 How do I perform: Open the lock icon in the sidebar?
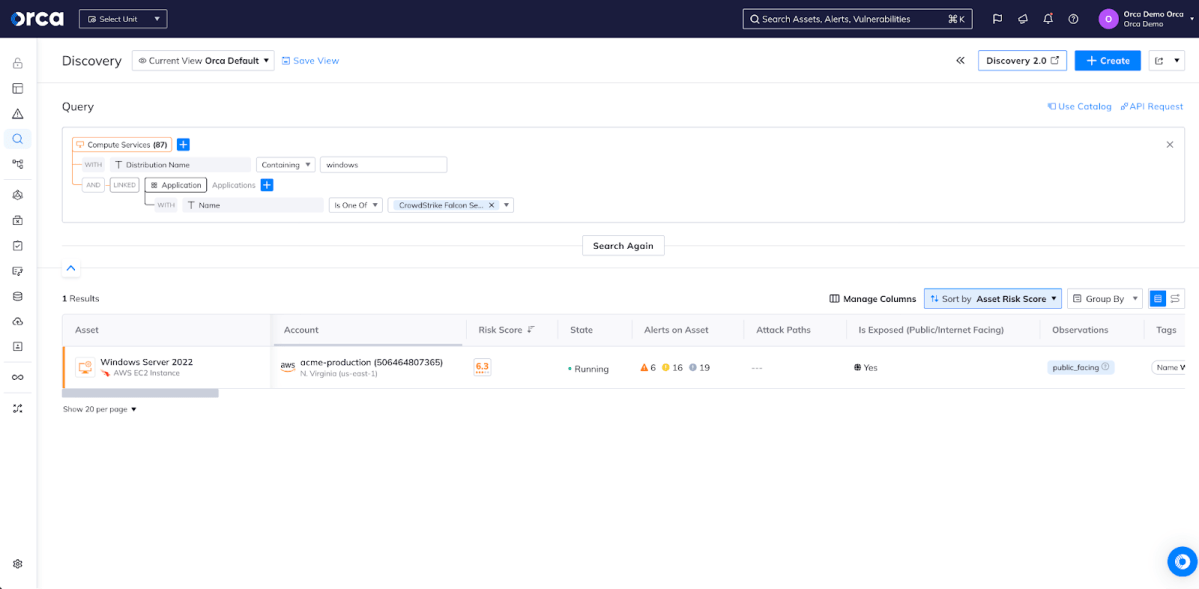pyautogui.click(x=18, y=63)
